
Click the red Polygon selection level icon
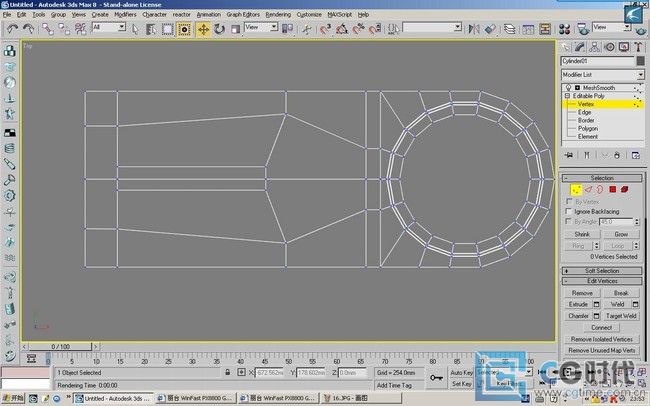pyautogui.click(x=613, y=190)
